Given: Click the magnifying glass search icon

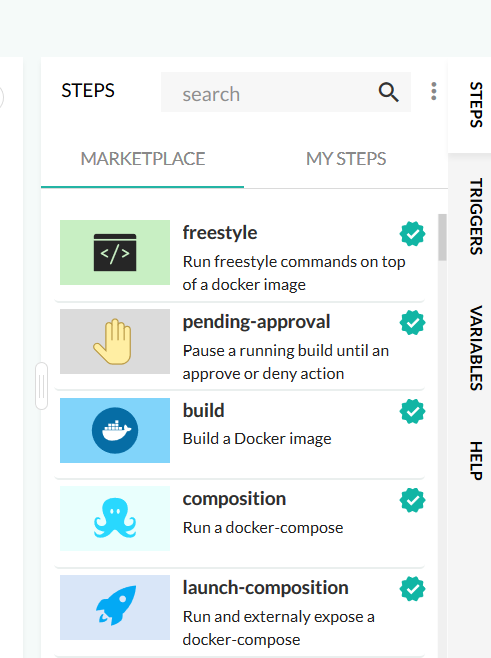Looking at the screenshot, I should [x=388, y=92].
